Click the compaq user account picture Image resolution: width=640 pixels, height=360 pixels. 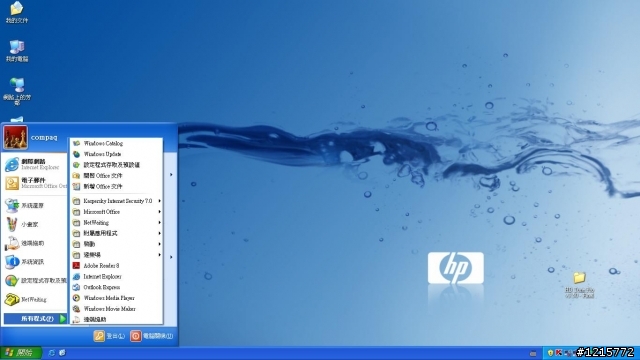tap(16, 138)
